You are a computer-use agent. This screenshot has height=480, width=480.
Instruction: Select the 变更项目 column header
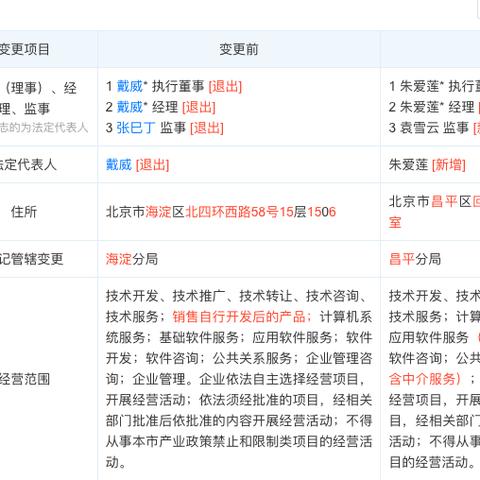(24, 49)
